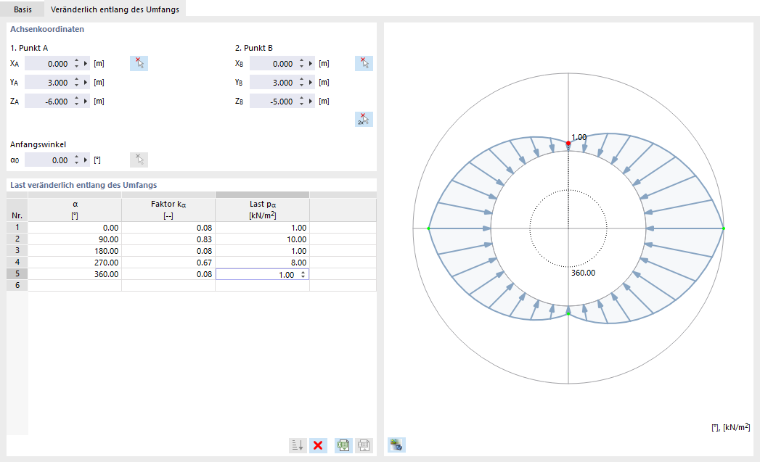Delete row with red X icon
The width and height of the screenshot is (760, 462).
click(x=318, y=445)
